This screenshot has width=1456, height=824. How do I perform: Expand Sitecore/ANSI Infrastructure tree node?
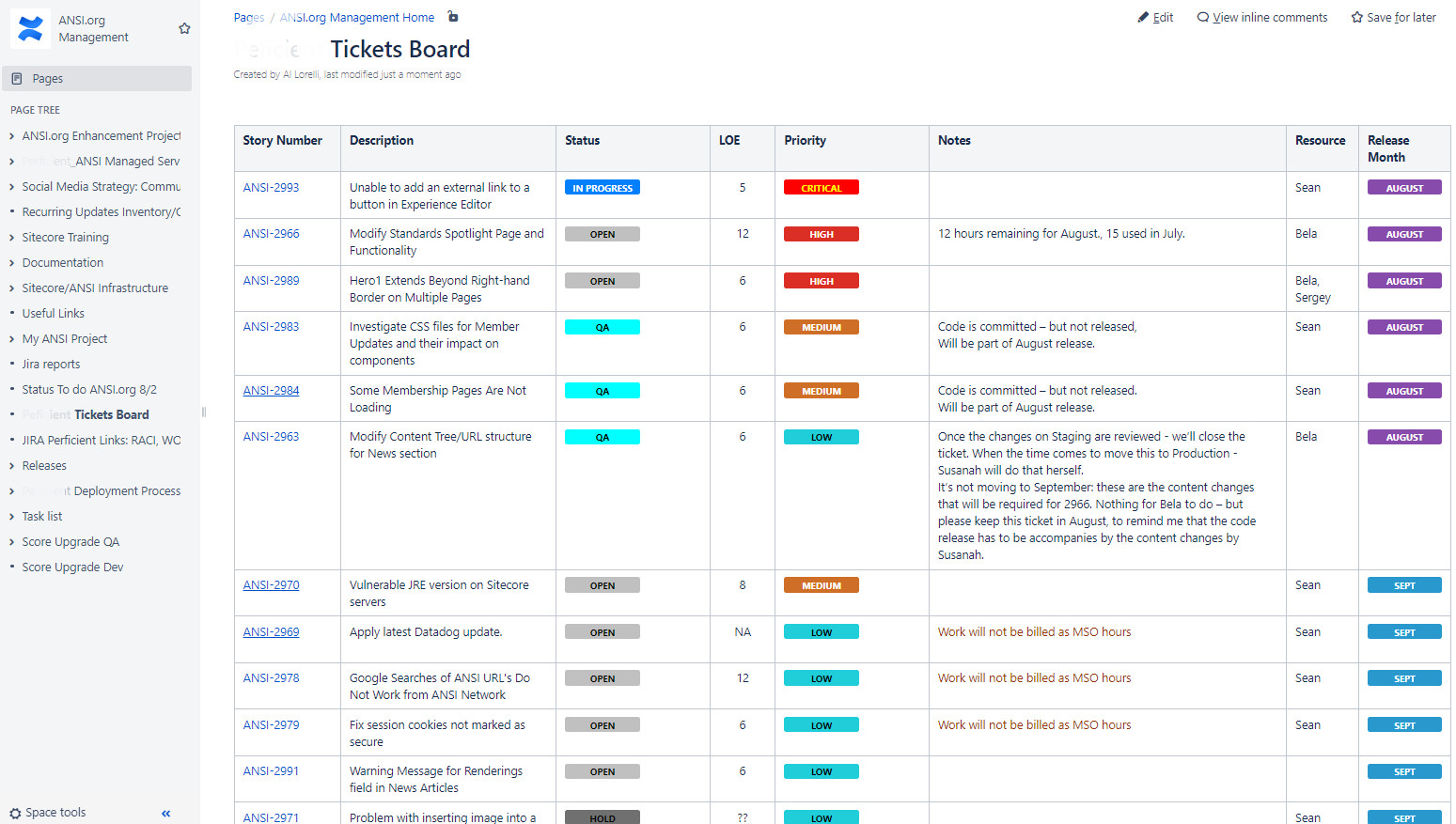point(11,288)
